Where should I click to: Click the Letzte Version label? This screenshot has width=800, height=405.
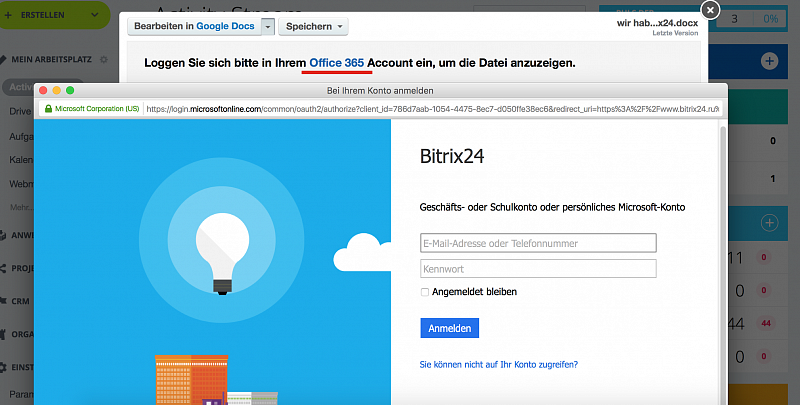[x=675, y=33]
